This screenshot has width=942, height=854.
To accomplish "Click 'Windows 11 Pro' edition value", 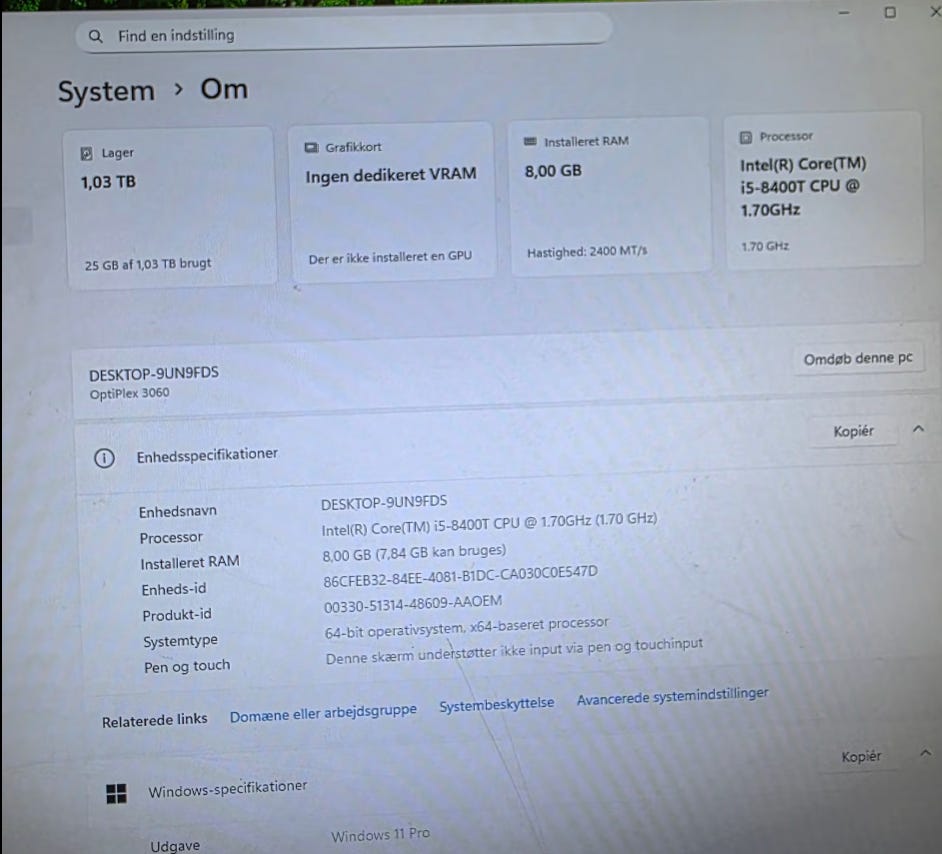I will (380, 835).
